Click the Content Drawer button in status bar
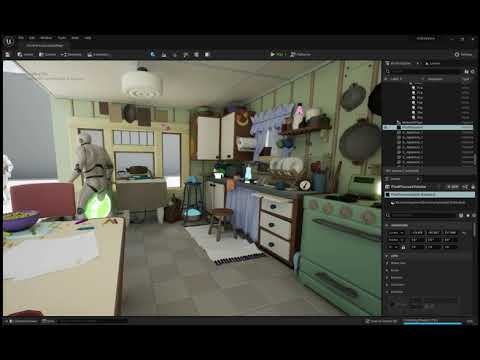This screenshot has height=360, width=480. 23,321
